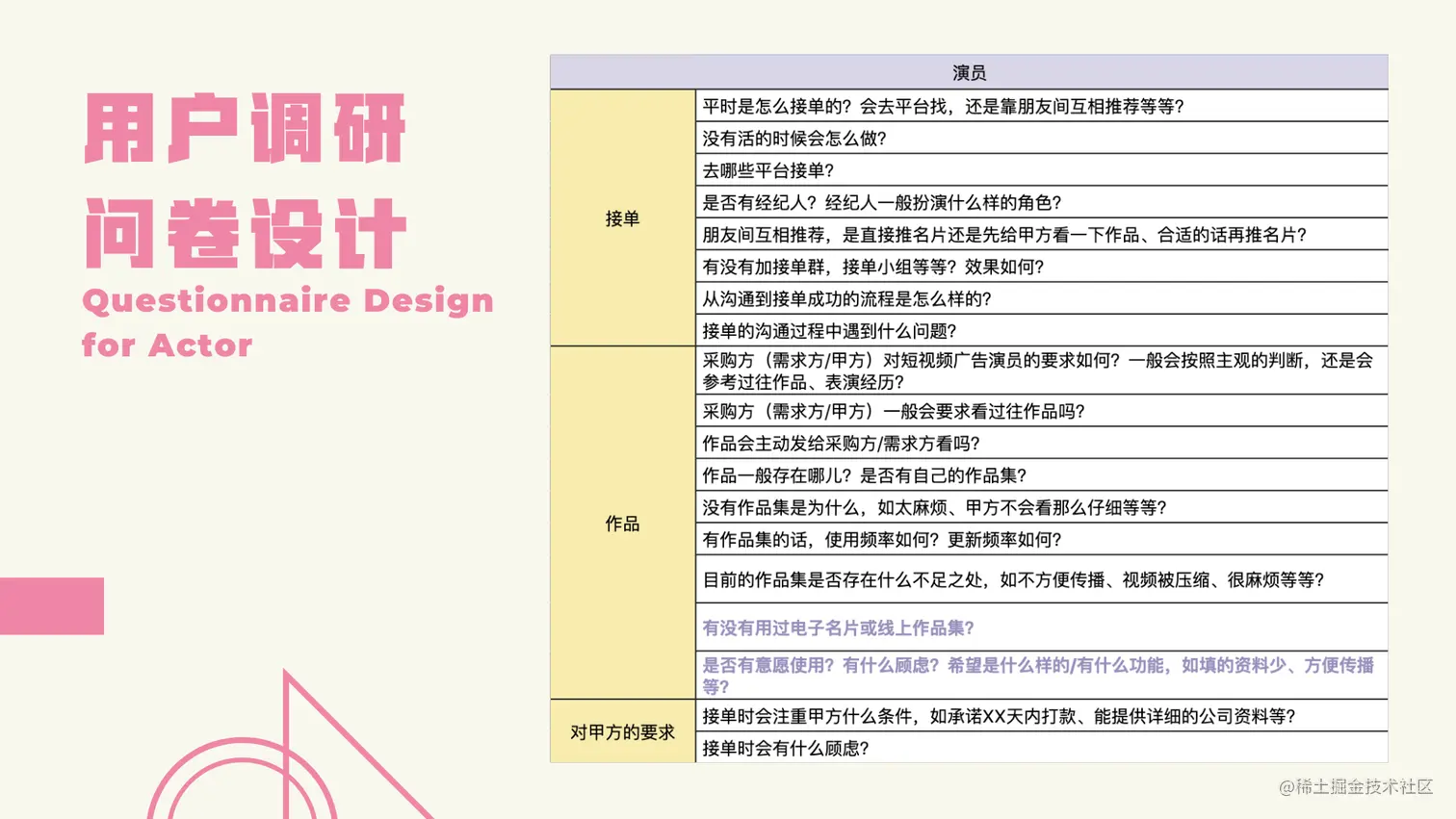Select the '对甲方的要求' category cell
The width and height of the screenshot is (1456, 819).
623,732
